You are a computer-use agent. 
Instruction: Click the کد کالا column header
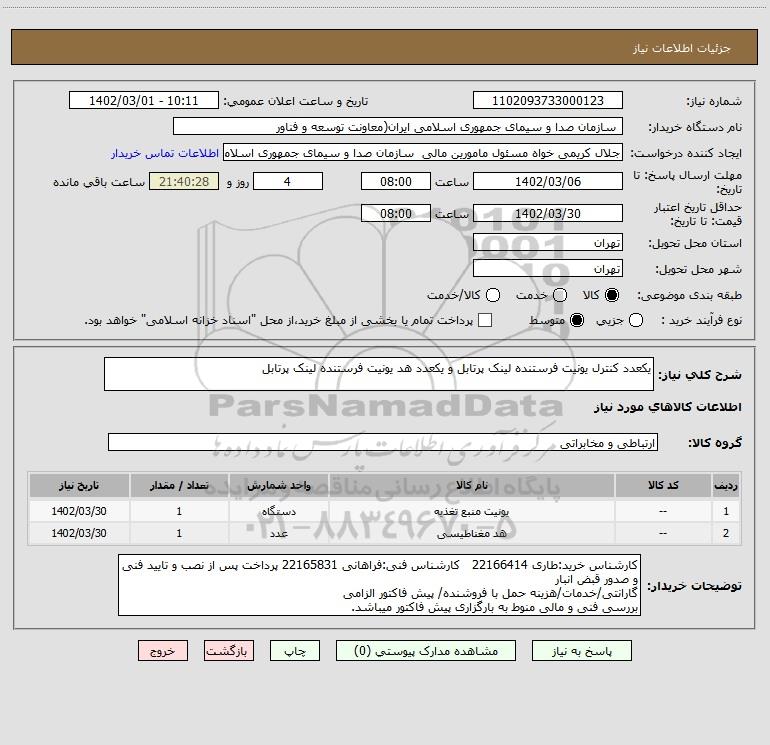(663, 485)
